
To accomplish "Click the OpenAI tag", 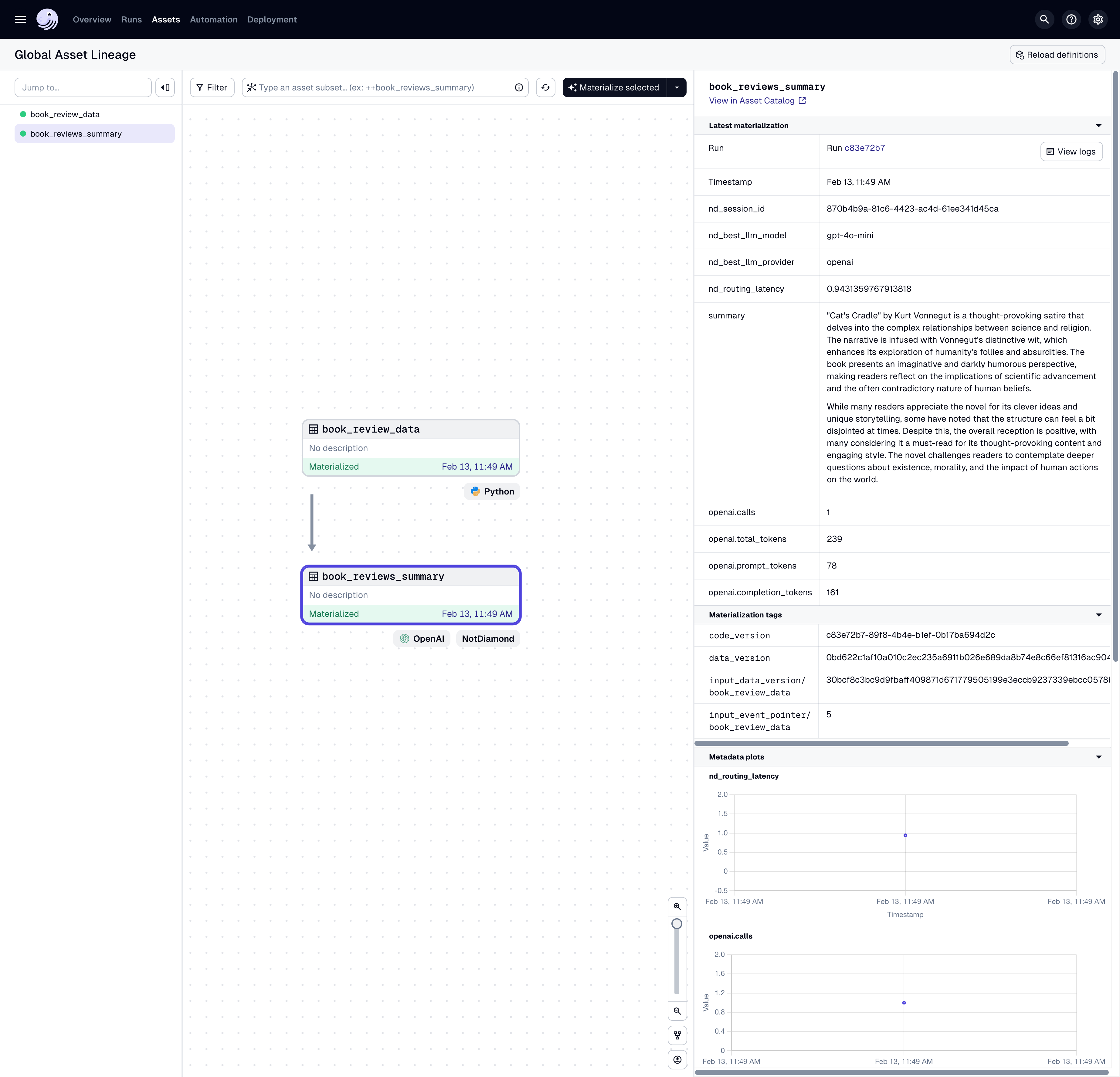I will point(422,639).
